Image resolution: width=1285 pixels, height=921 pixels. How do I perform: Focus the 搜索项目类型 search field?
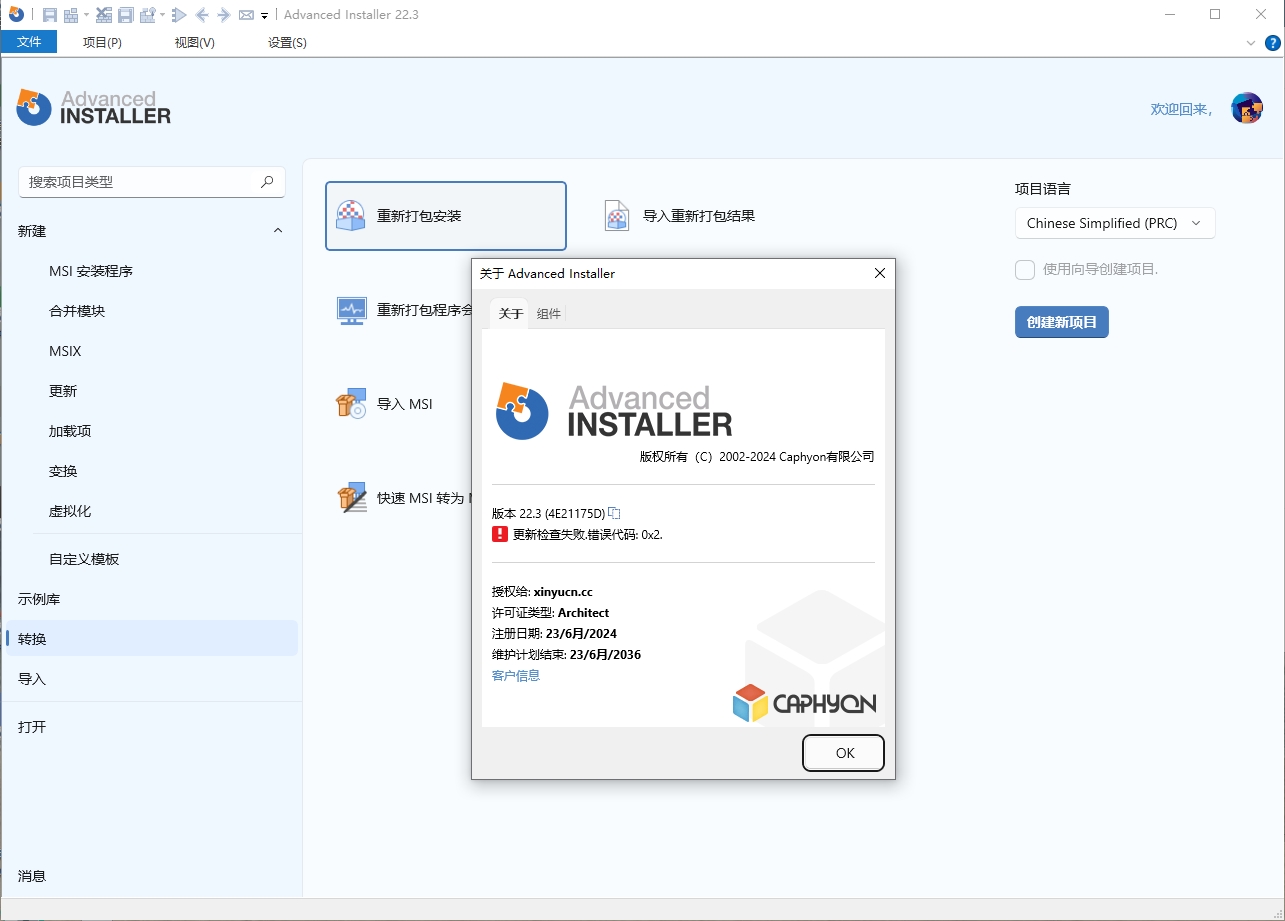pos(152,182)
